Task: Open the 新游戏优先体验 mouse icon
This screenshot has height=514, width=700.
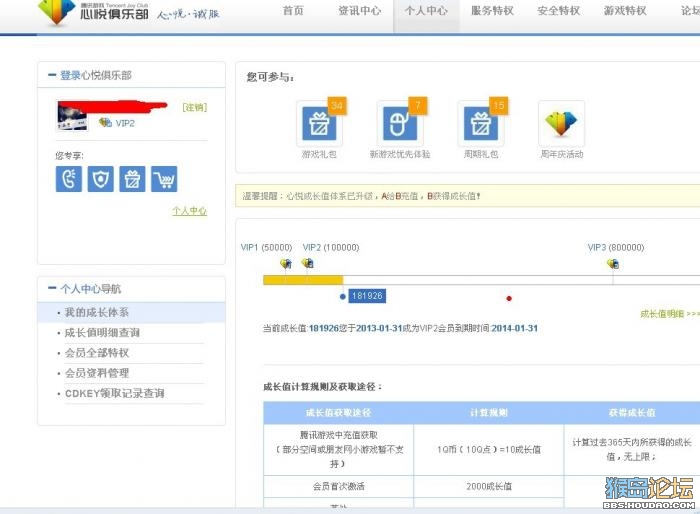Action: click(400, 123)
